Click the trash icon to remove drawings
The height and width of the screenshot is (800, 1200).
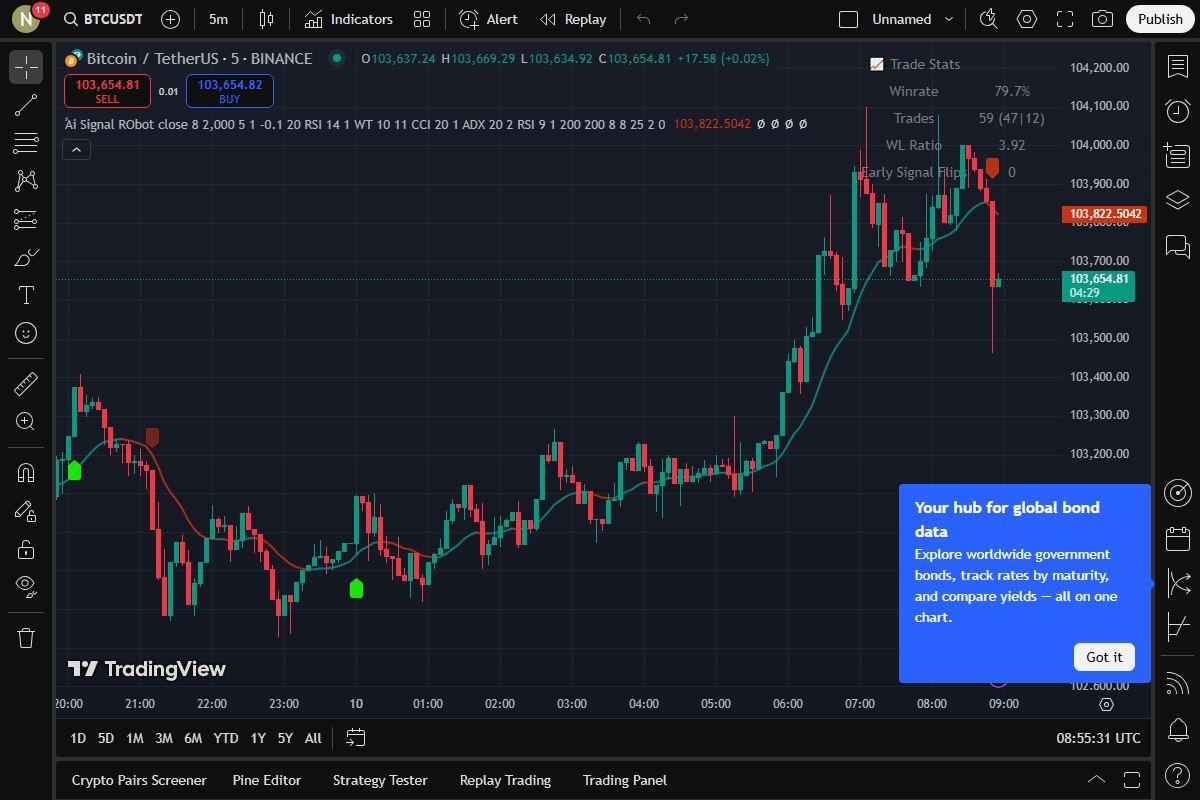[26, 637]
